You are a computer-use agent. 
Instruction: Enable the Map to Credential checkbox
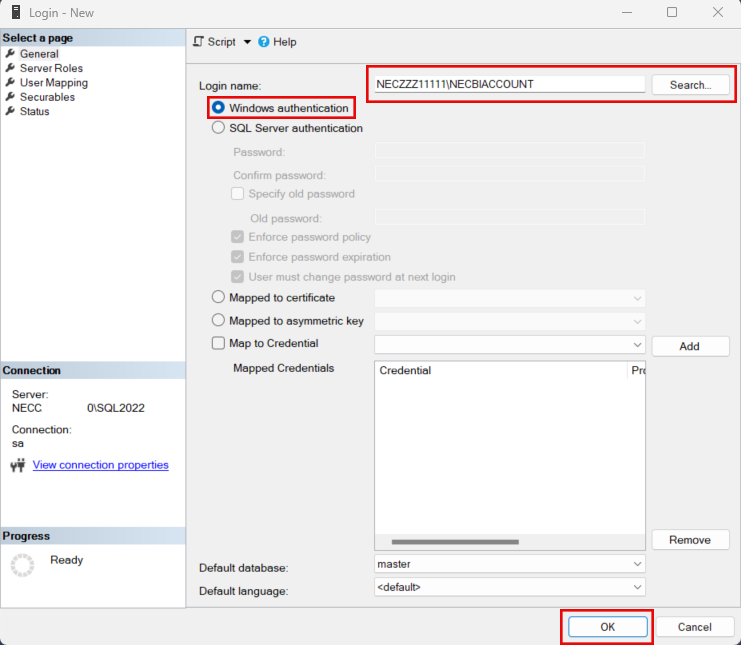pos(218,344)
